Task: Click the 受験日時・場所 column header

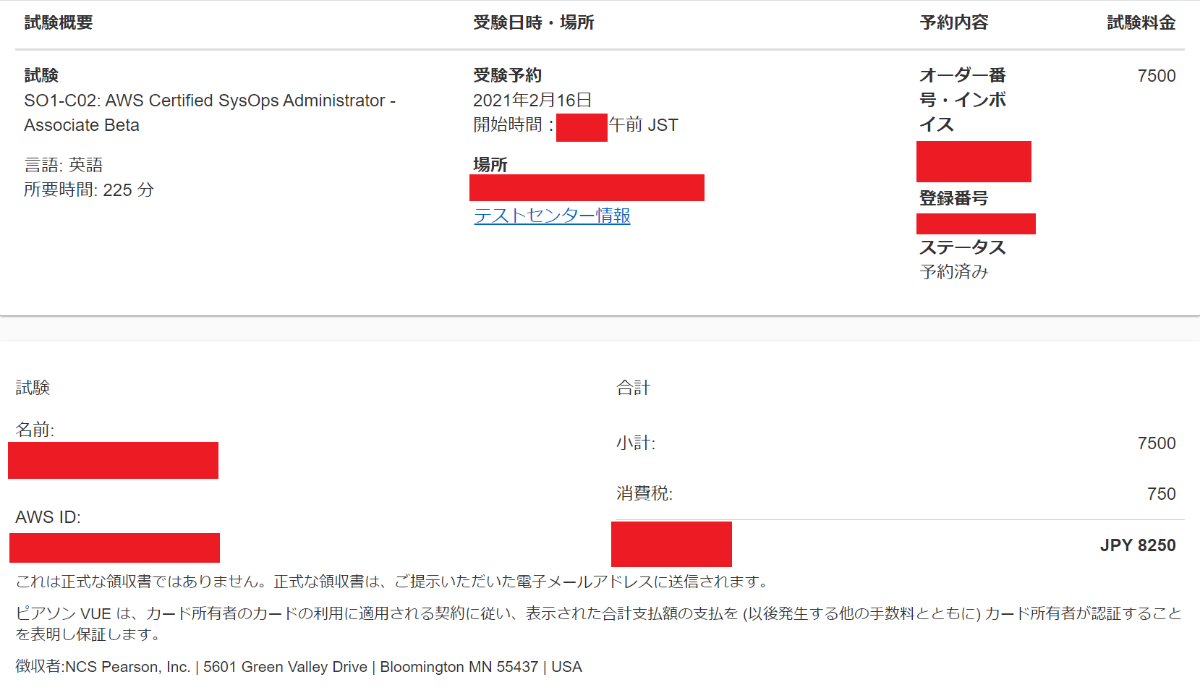Action: (533, 23)
